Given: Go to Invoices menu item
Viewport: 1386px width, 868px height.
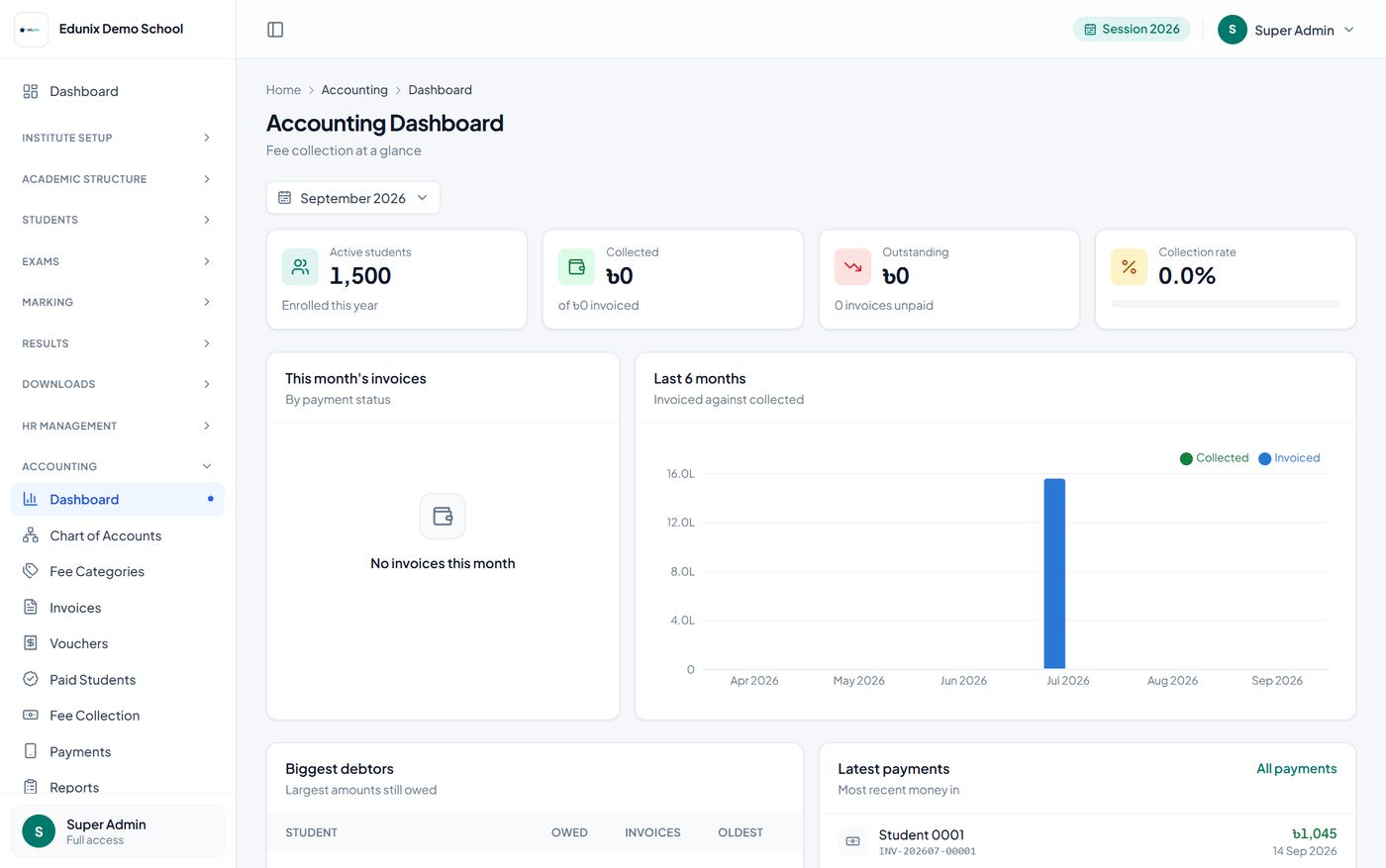Looking at the screenshot, I should coord(118,608).
